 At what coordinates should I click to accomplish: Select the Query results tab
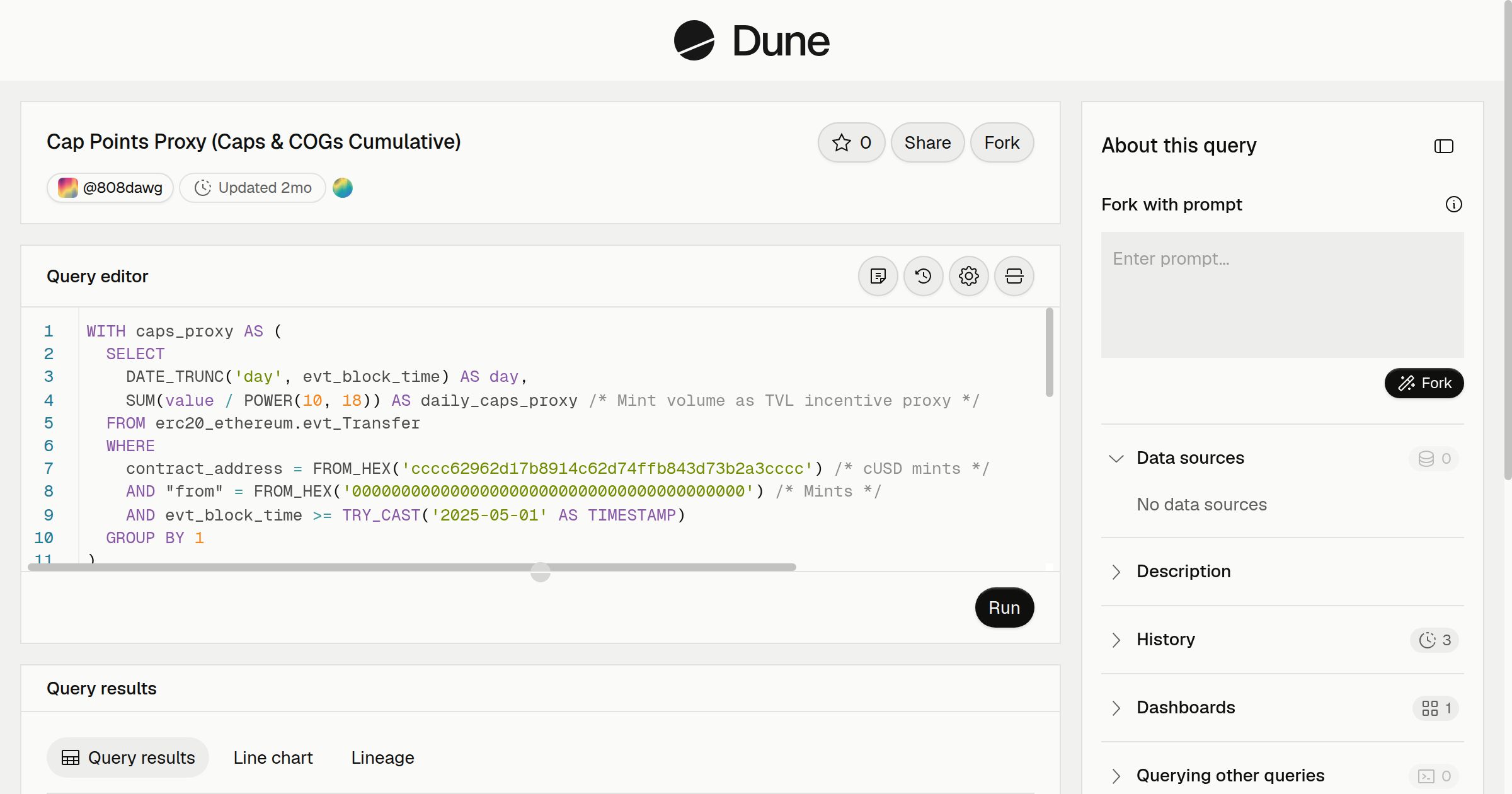(128, 757)
